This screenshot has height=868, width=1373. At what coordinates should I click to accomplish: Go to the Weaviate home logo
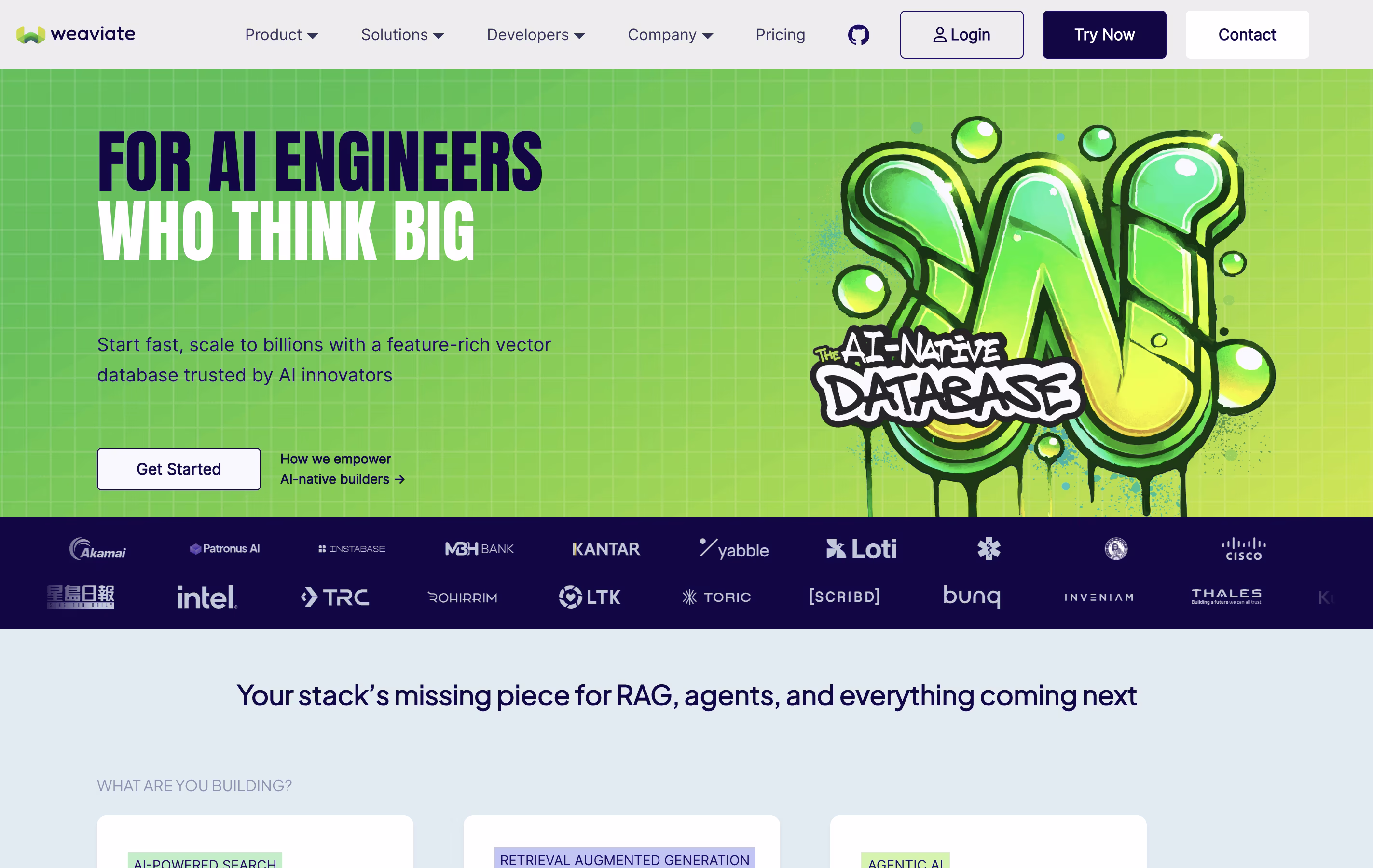point(76,34)
